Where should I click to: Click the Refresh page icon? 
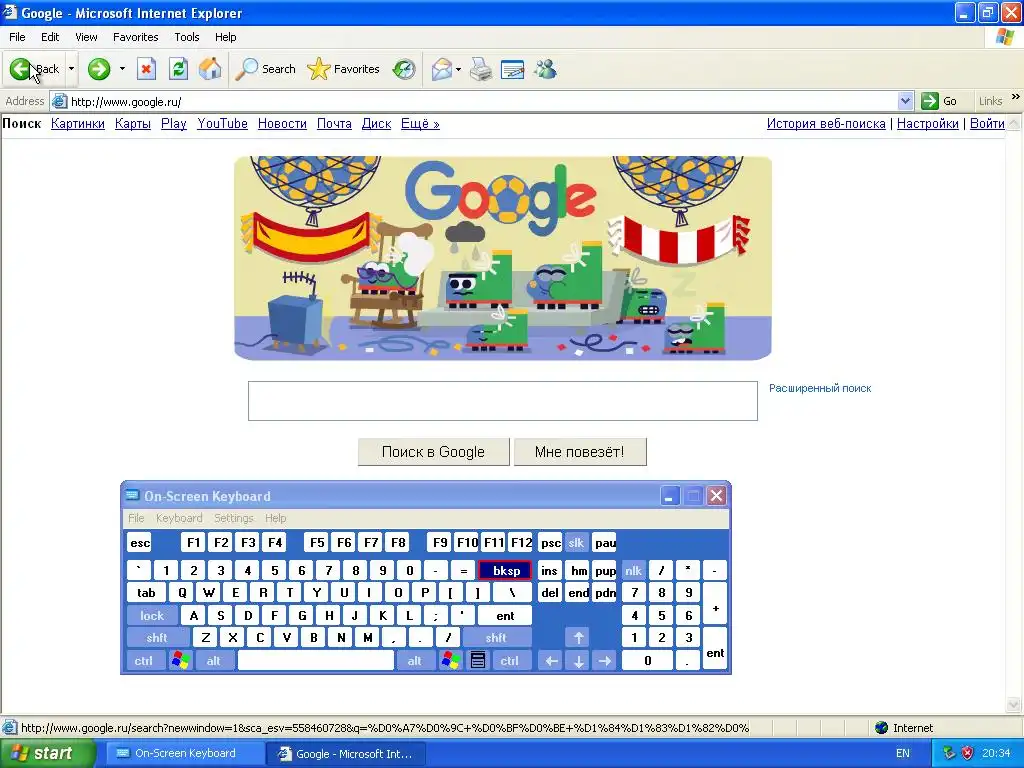click(178, 69)
